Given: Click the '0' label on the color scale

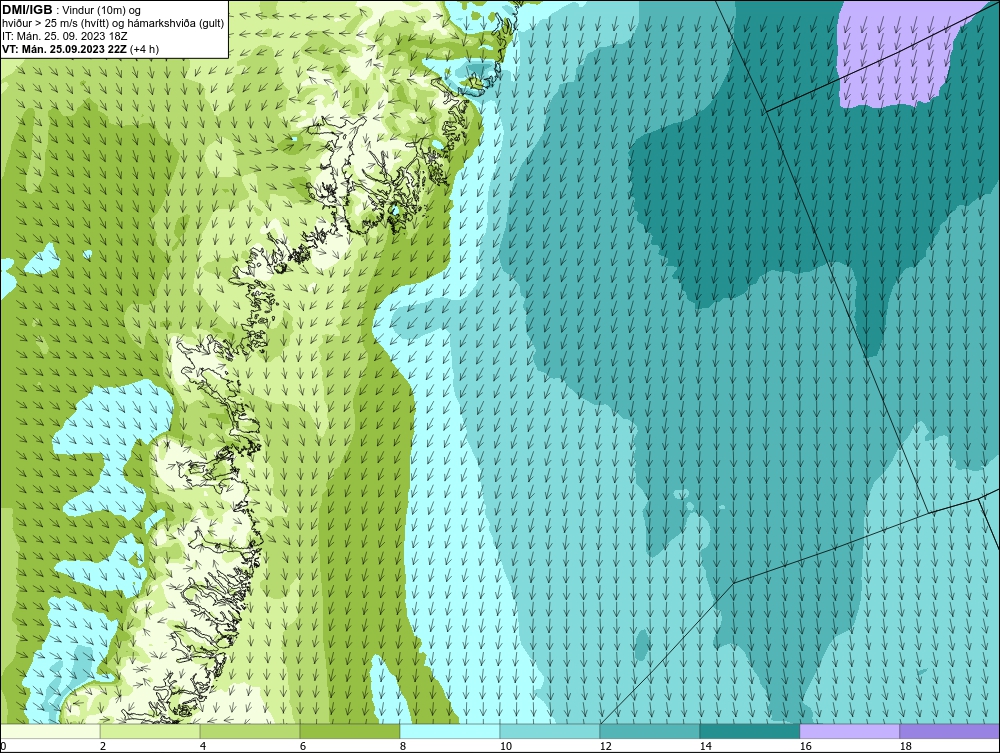Looking at the screenshot, I should pos(3,746).
